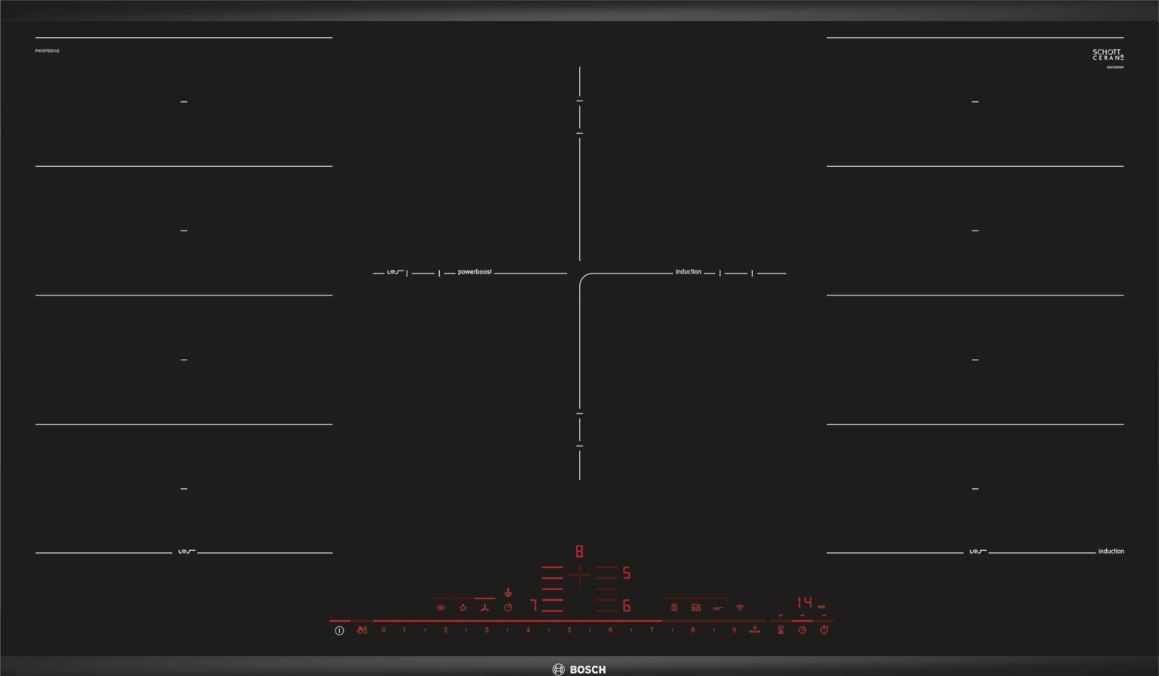This screenshot has height=676, width=1159.
Task: Tap the small clock icon beside zone 7
Action: [x=508, y=607]
